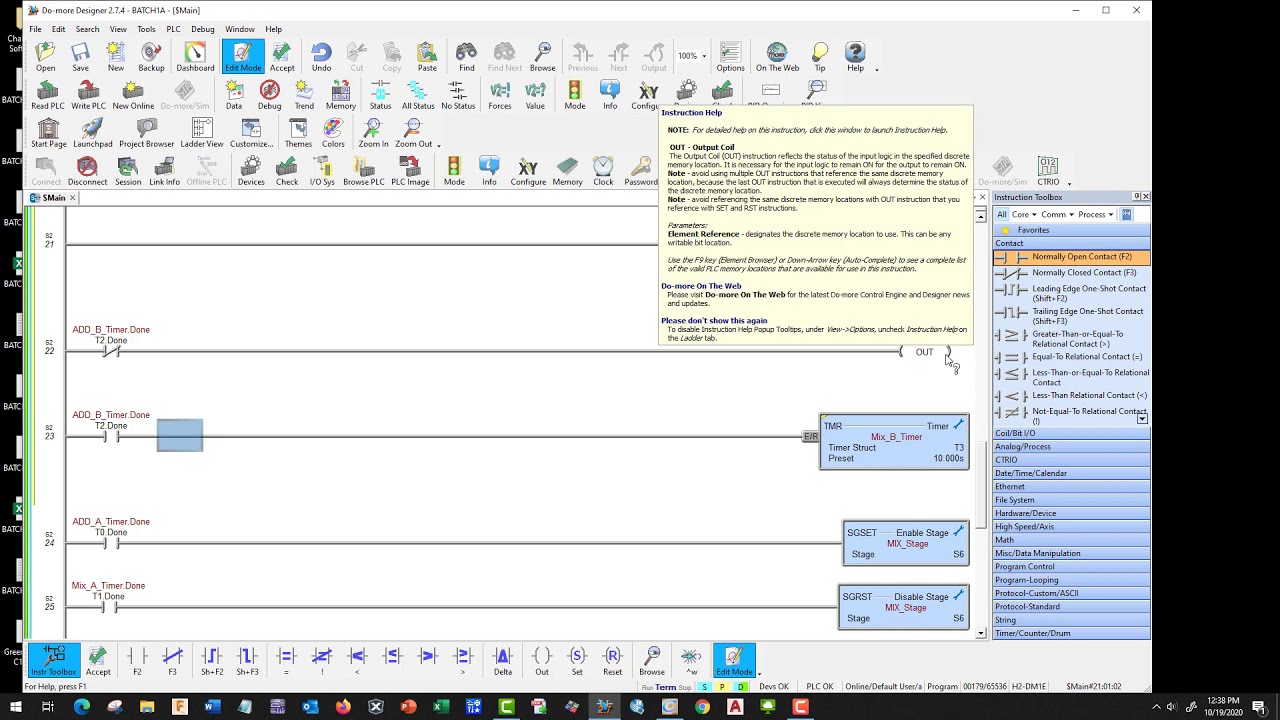This screenshot has height=720, width=1280.
Task: Open the I/O Sys configuration
Action: (322, 172)
